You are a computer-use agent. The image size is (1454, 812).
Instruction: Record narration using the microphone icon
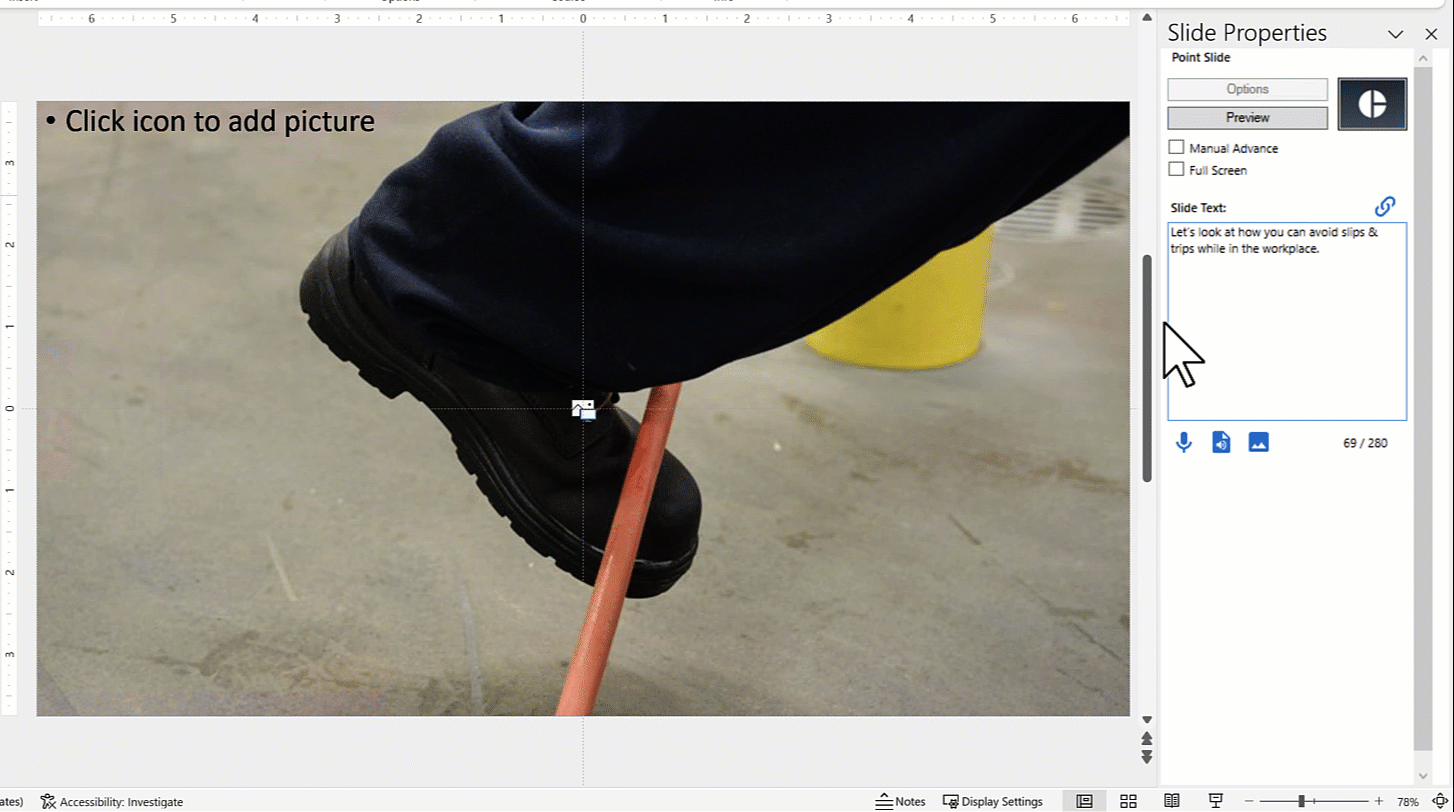(x=1183, y=442)
